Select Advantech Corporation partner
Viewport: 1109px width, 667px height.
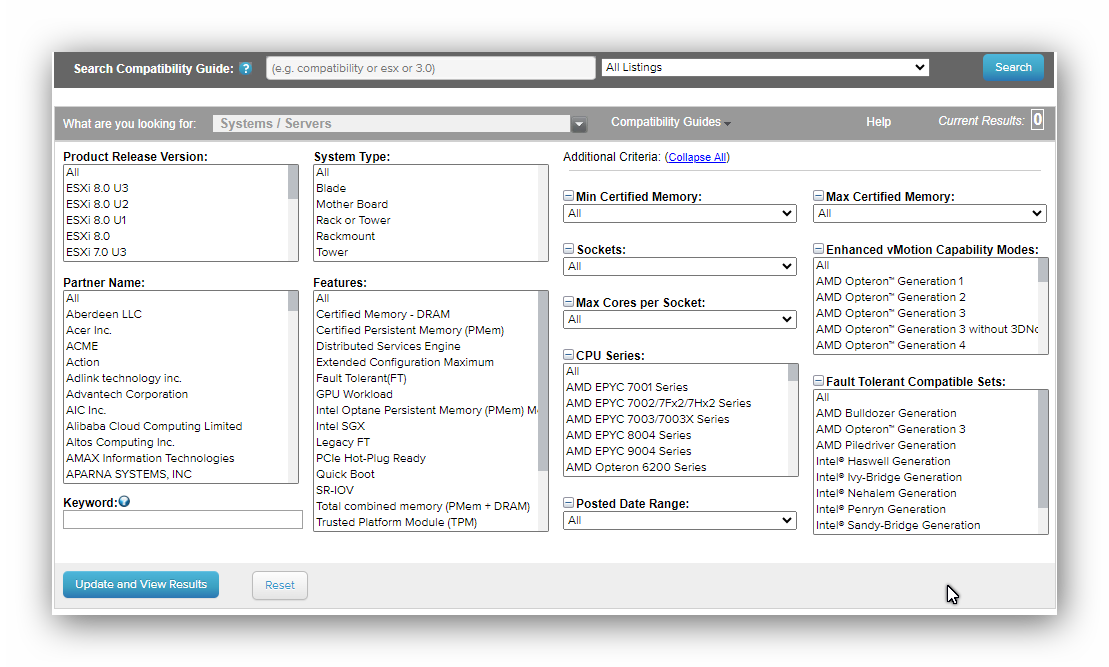[127, 394]
